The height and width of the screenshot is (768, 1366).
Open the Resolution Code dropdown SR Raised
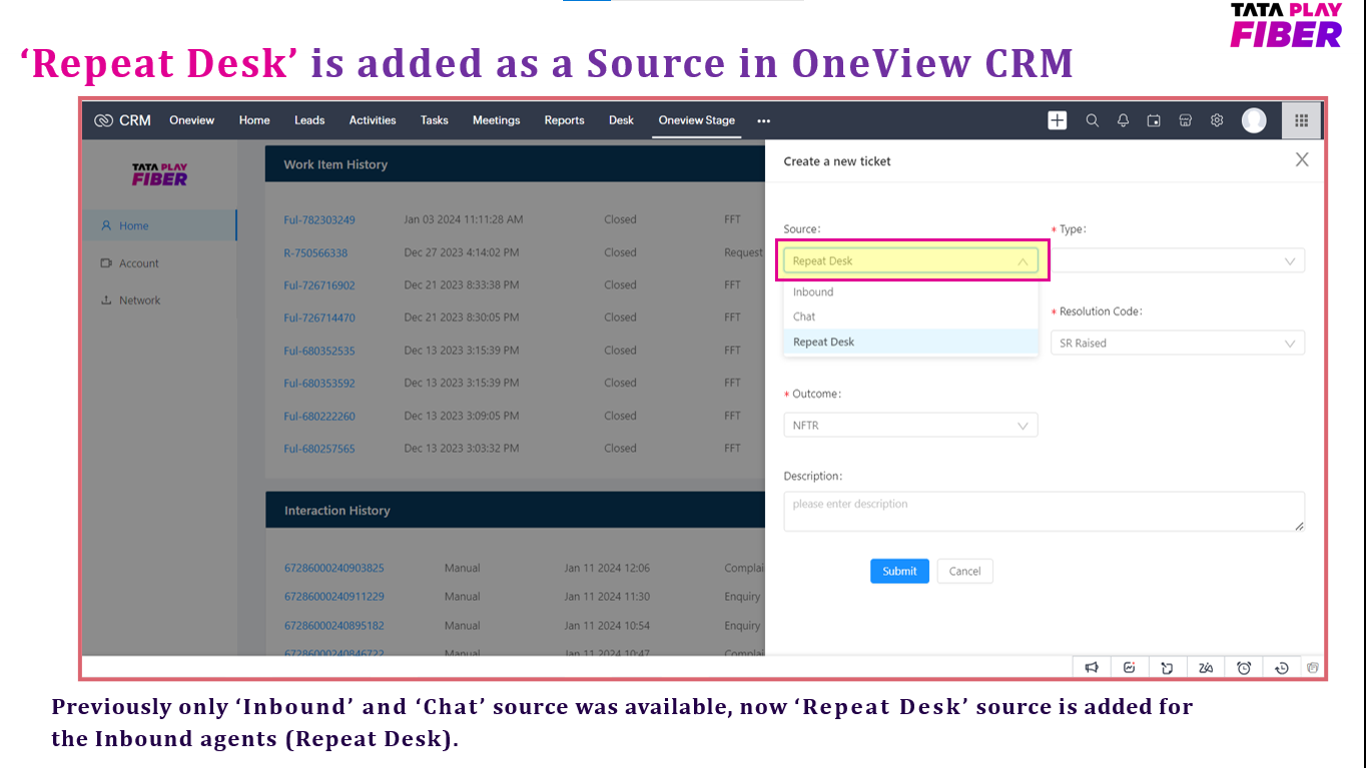pos(1178,343)
